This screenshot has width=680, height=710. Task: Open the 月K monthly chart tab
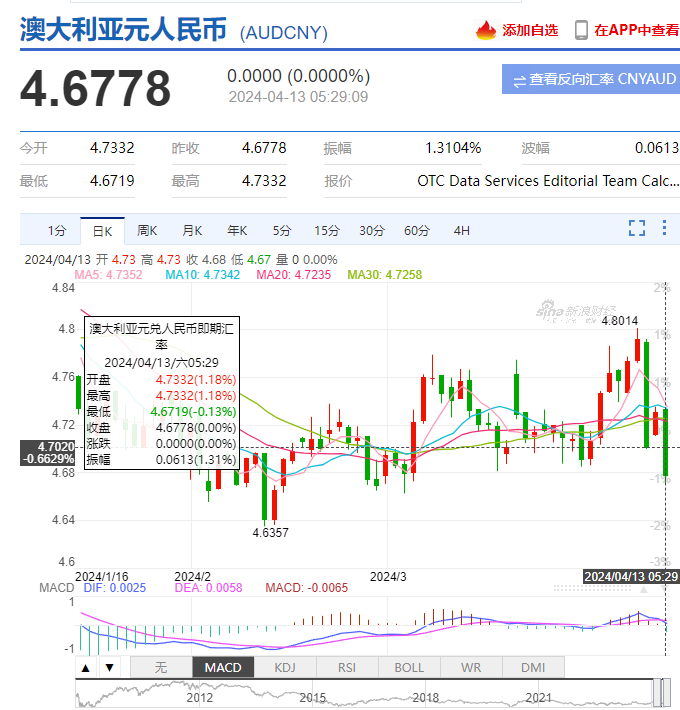click(192, 230)
